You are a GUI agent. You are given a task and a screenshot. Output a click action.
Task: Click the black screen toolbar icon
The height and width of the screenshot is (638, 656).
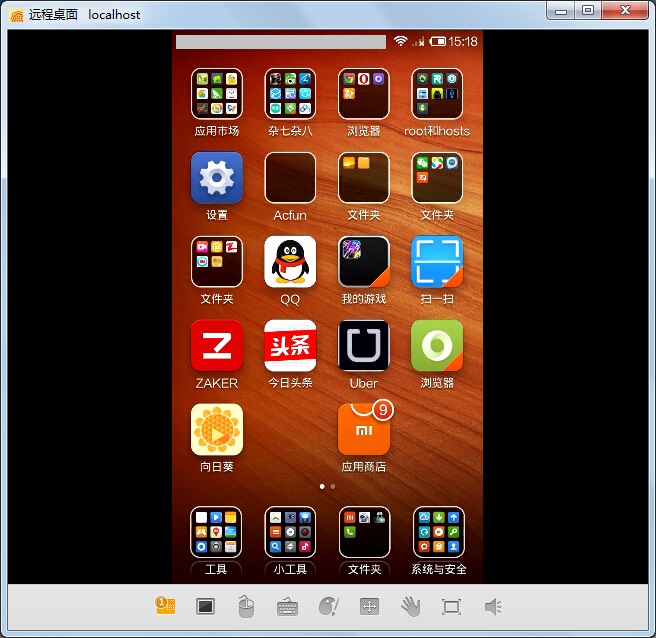205,607
